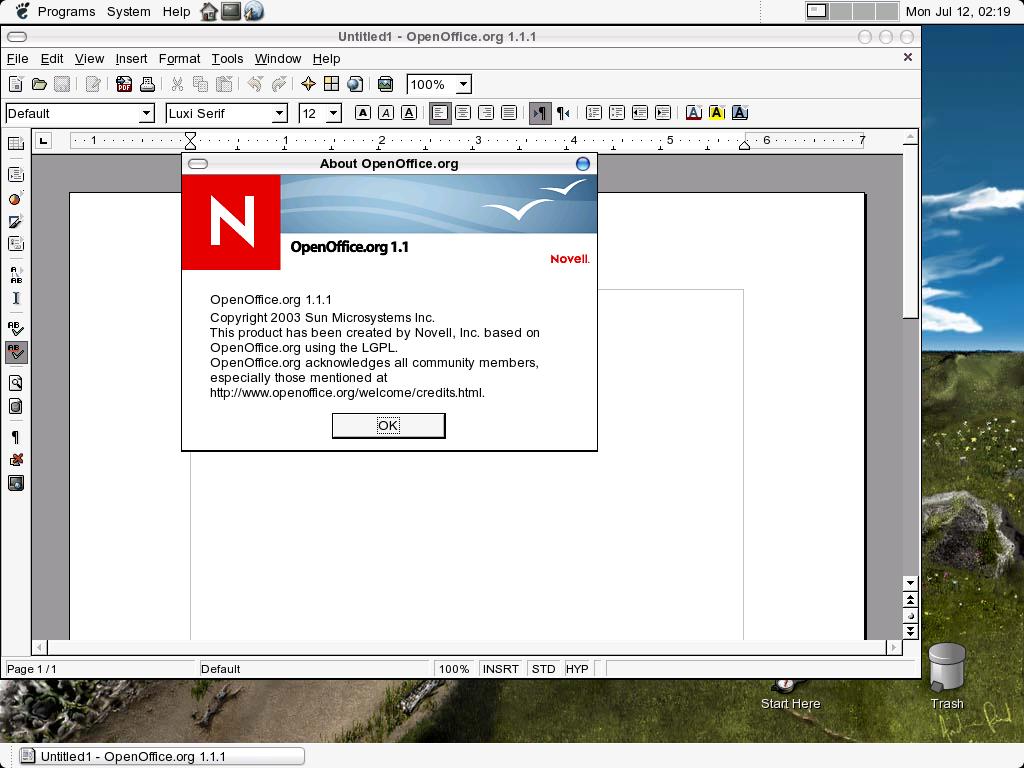Toggle Right-To-Left text direction
The width and height of the screenshot is (1024, 768).
[x=563, y=113]
